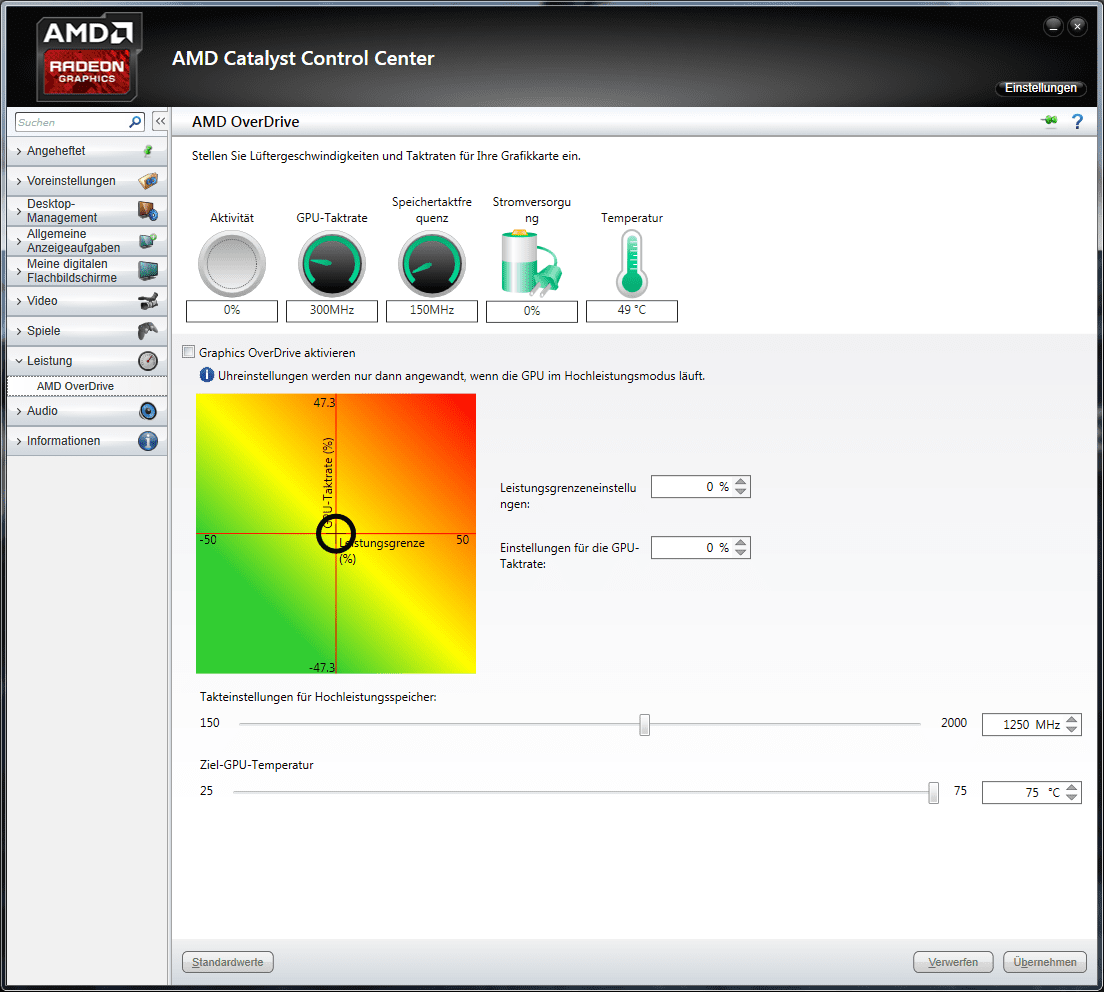Image resolution: width=1104 pixels, height=992 pixels.
Task: Decrease Leistungsgrenzeneinstellungen with down arrow
Action: (741, 491)
